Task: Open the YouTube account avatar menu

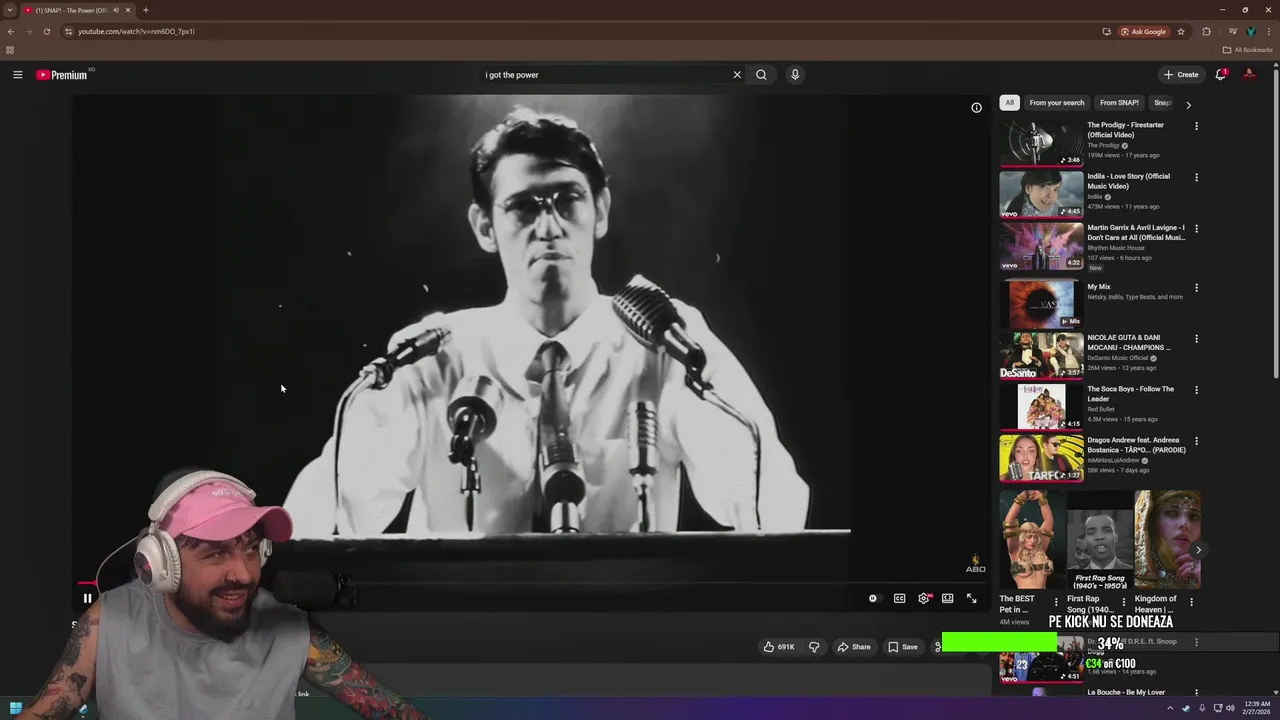Action: tap(1249, 75)
